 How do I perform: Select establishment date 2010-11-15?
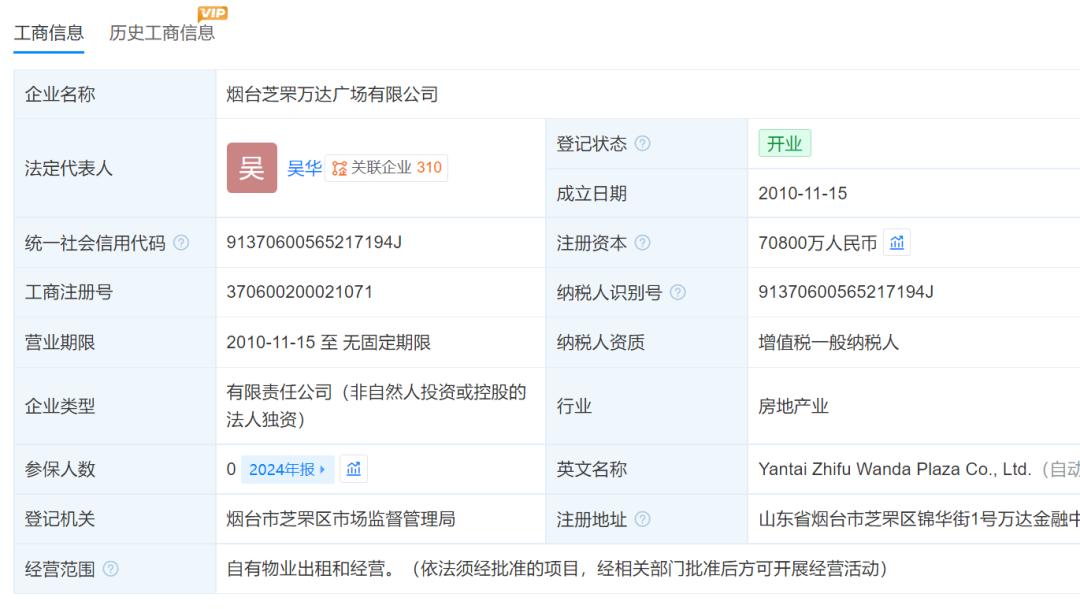(x=802, y=193)
